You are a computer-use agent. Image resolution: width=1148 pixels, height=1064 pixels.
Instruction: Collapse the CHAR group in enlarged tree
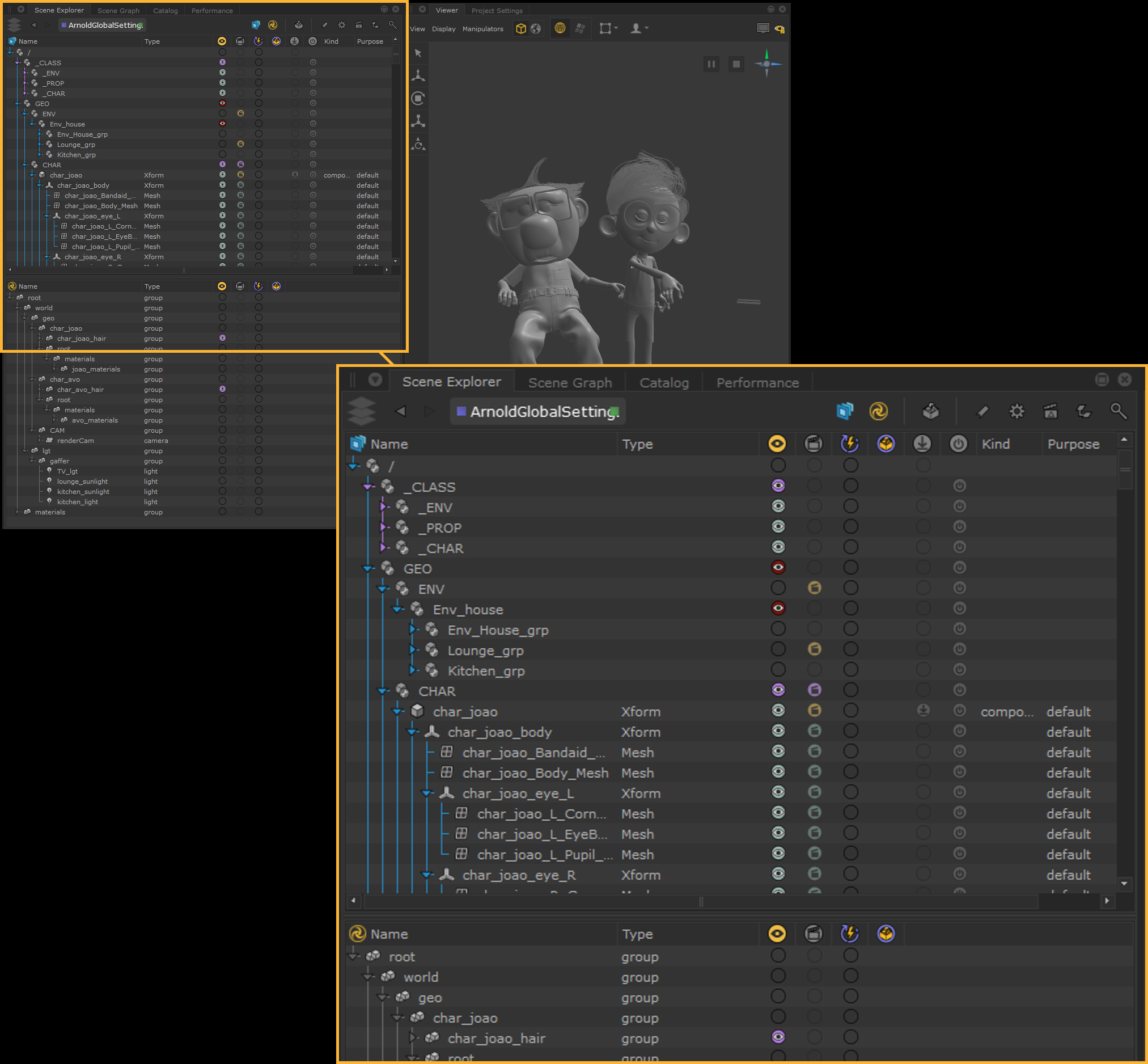(383, 691)
